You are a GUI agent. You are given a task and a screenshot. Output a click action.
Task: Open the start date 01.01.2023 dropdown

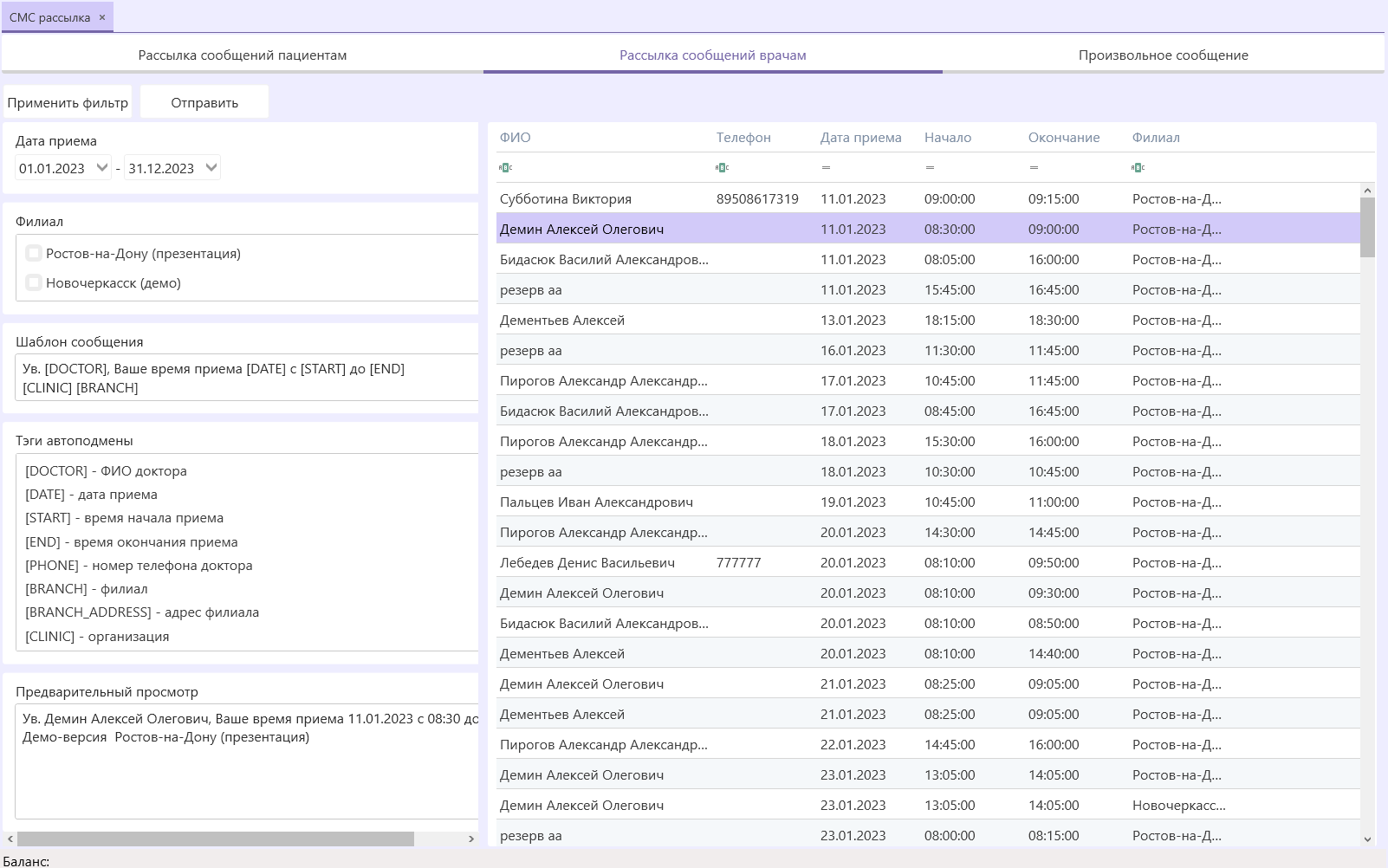(102, 168)
